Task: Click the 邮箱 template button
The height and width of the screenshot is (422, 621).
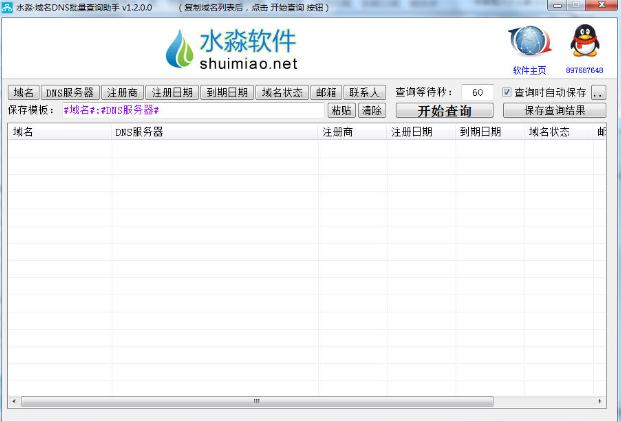Action: [x=325, y=92]
